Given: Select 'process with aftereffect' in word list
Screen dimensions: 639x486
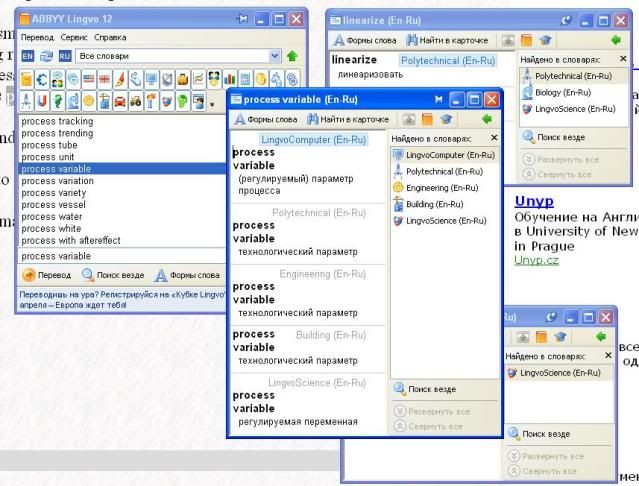Looking at the screenshot, I should click(x=71, y=241).
